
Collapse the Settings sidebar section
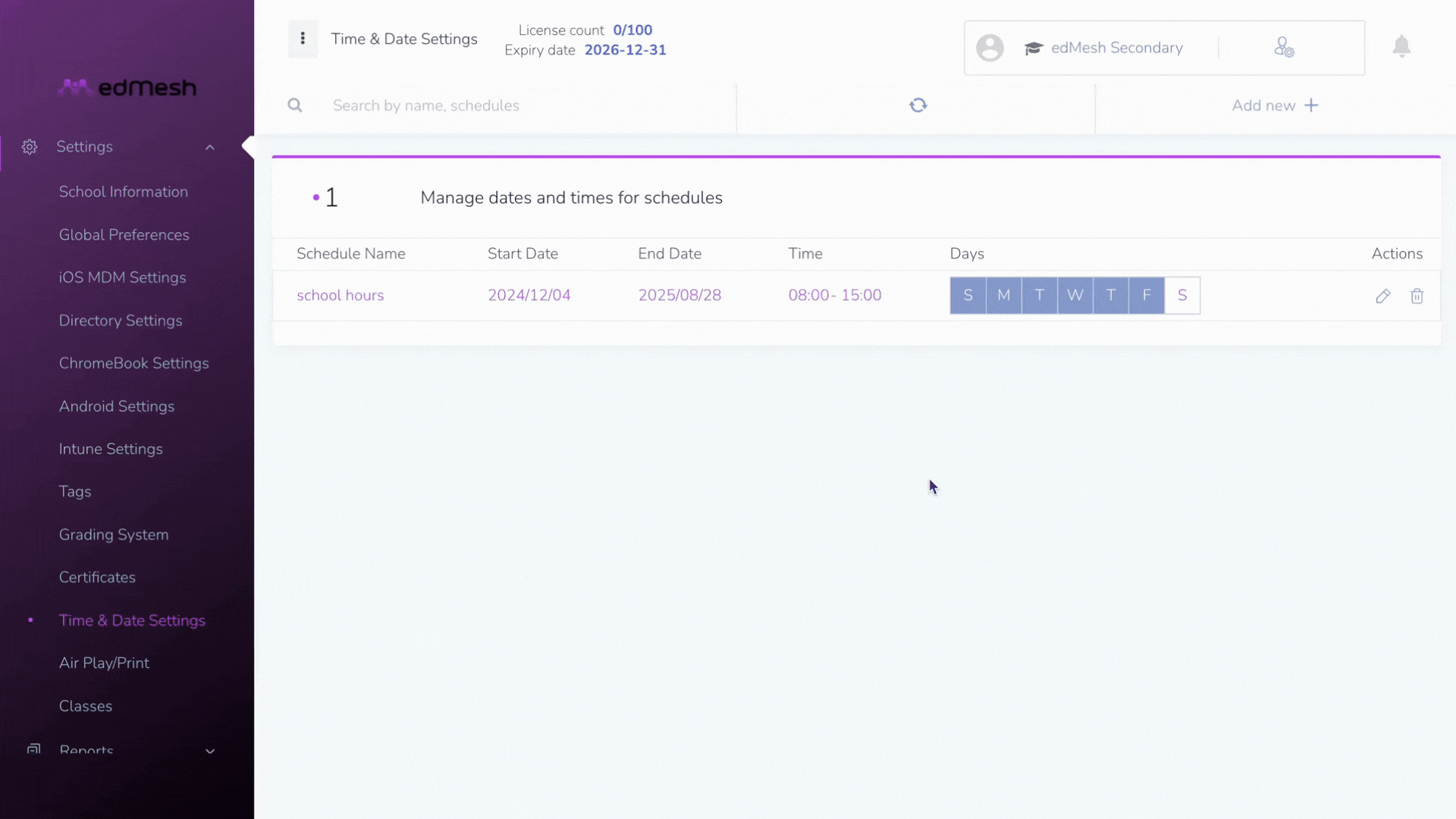pyautogui.click(x=210, y=147)
